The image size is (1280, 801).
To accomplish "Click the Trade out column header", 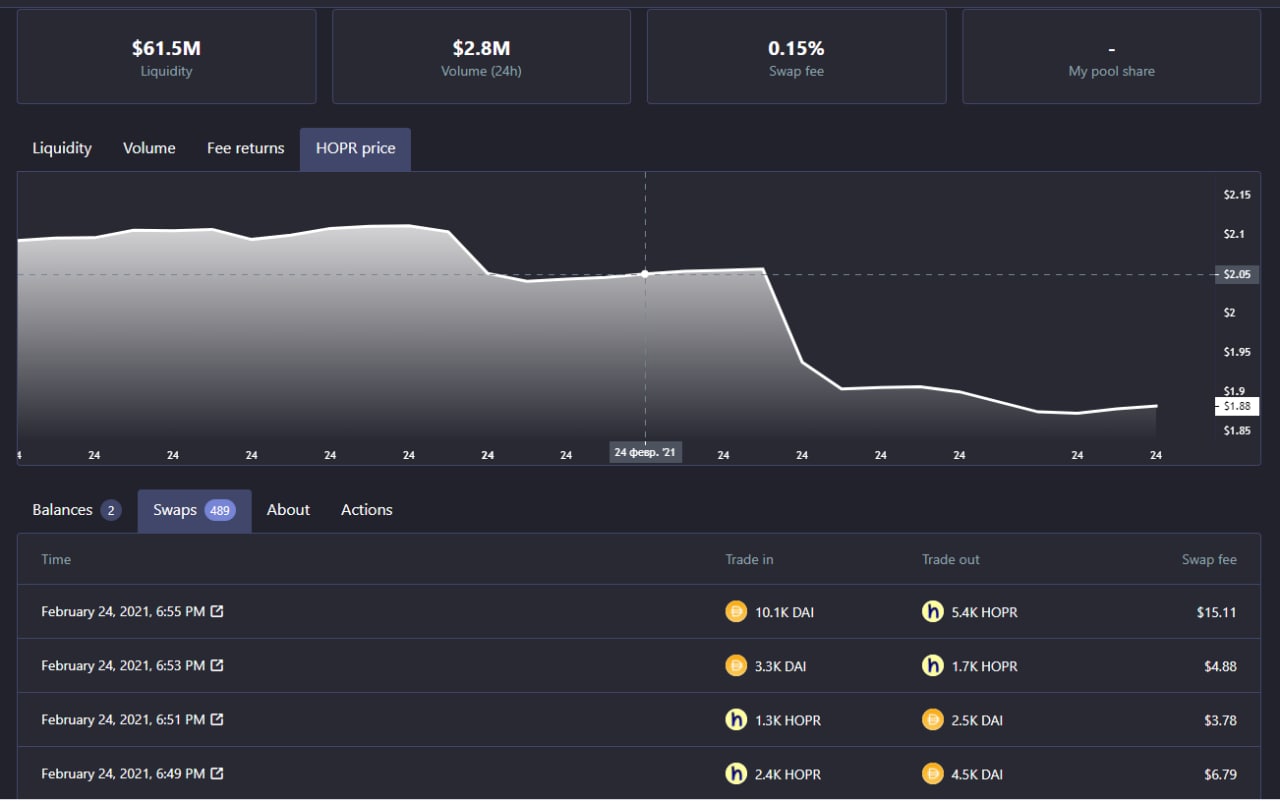I will coord(951,559).
